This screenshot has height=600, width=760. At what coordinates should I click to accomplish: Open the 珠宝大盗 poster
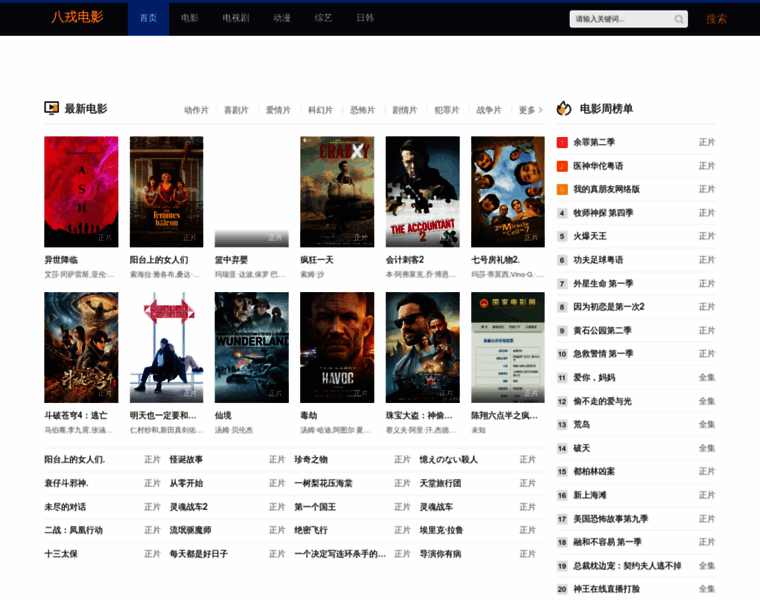coord(423,347)
